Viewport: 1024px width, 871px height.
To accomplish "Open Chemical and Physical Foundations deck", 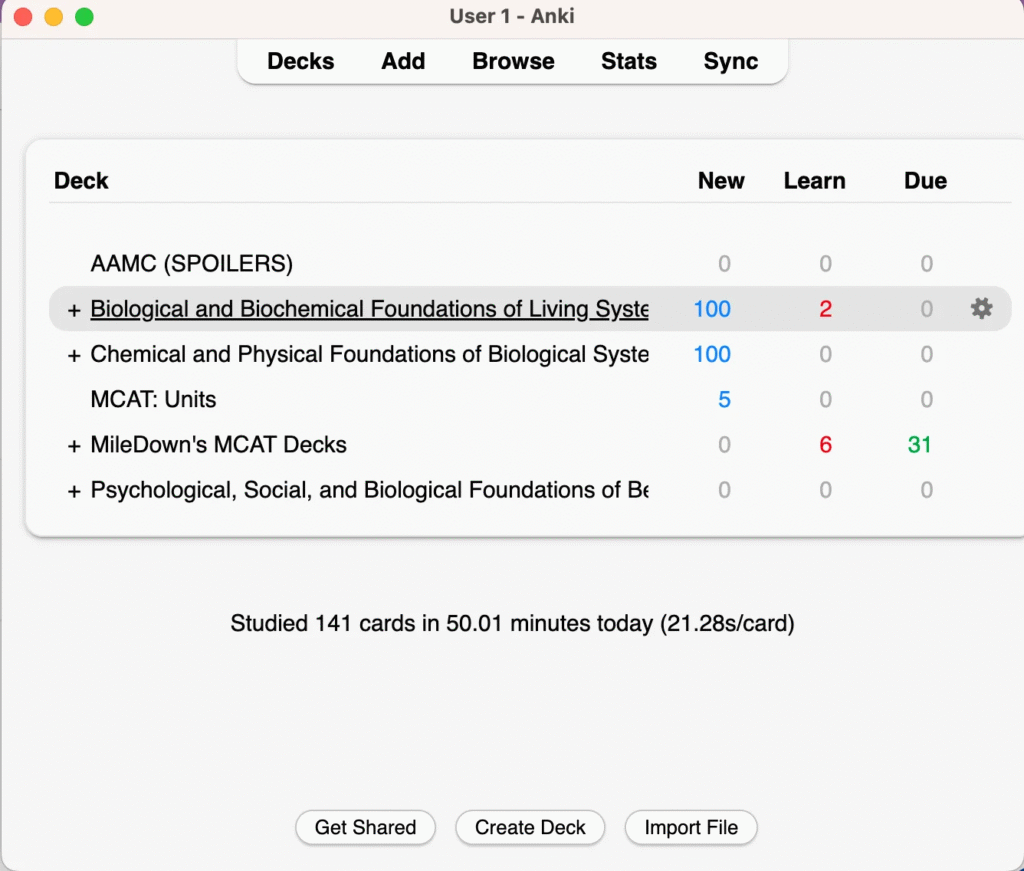I will pyautogui.click(x=369, y=354).
